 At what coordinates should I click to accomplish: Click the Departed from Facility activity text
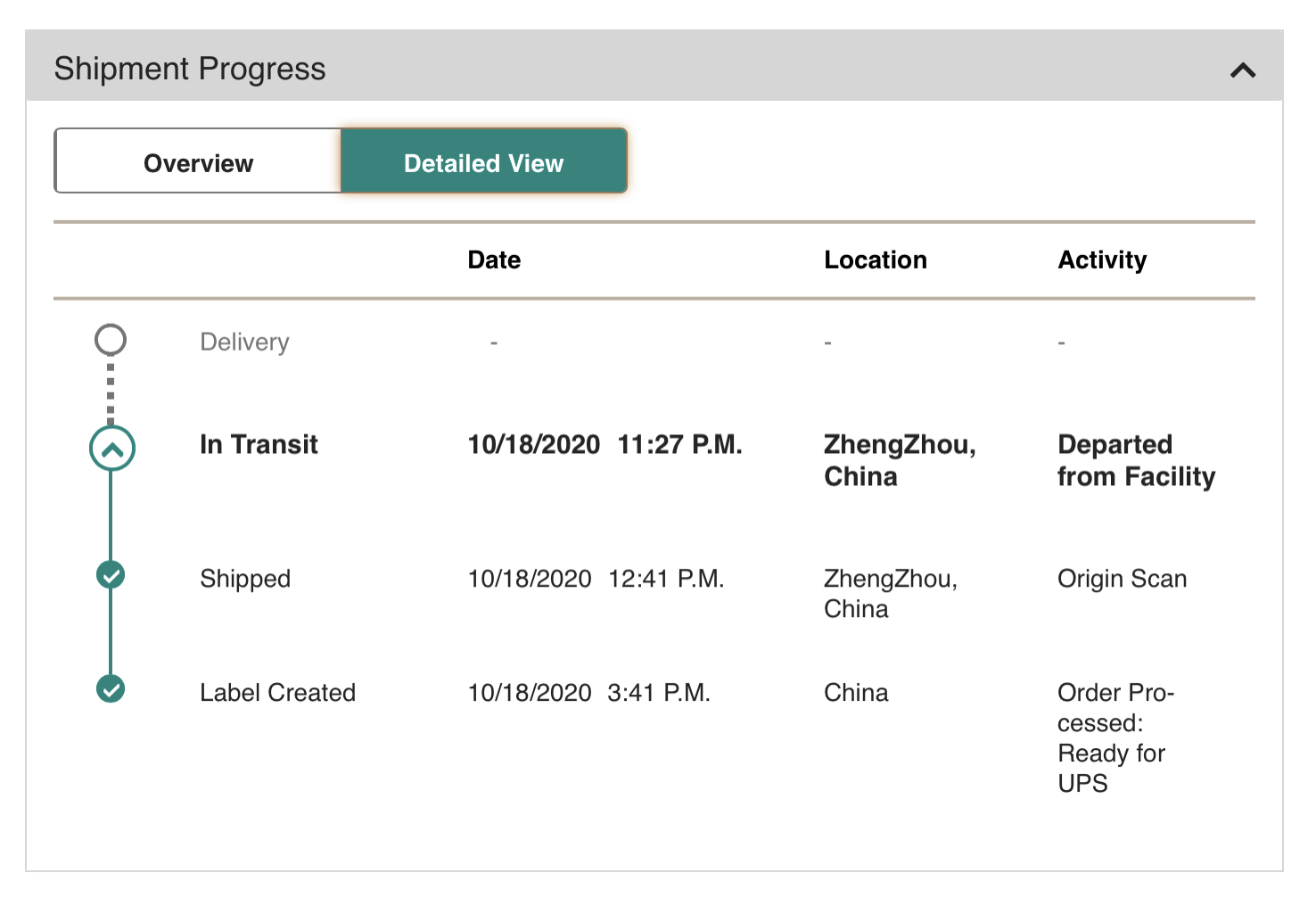[1135, 460]
